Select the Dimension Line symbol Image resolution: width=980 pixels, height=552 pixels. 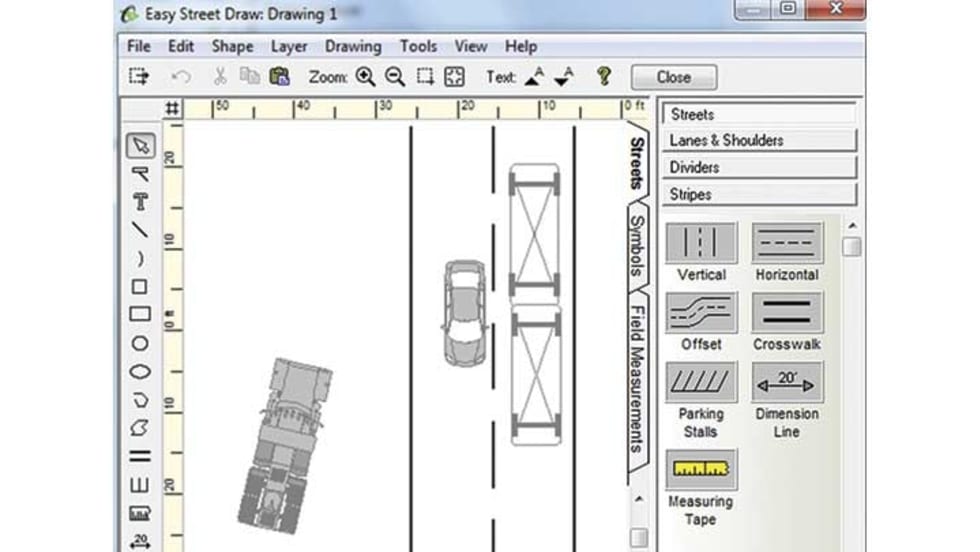pos(787,383)
